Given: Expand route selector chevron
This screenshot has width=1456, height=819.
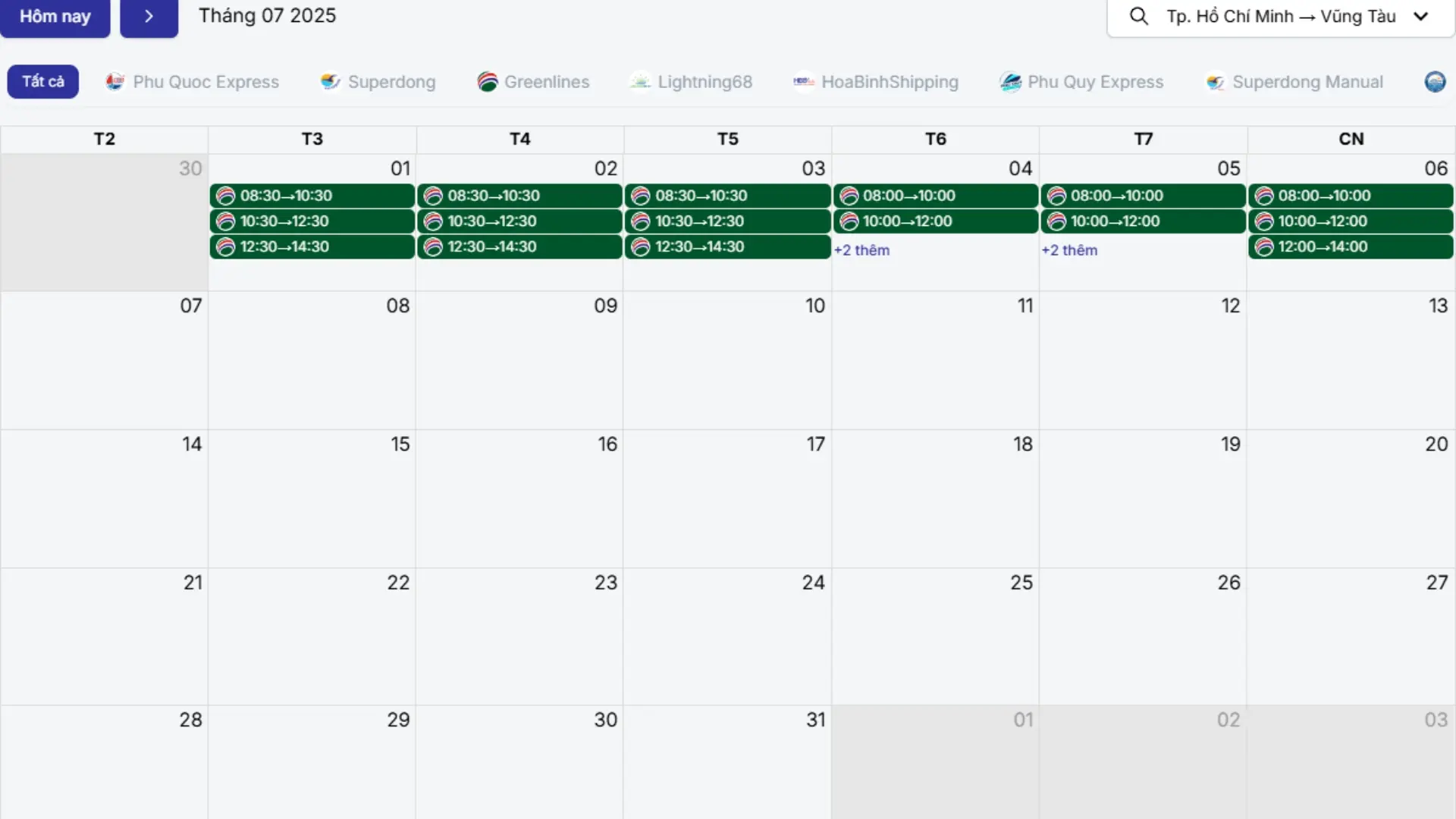Looking at the screenshot, I should pos(1420,17).
